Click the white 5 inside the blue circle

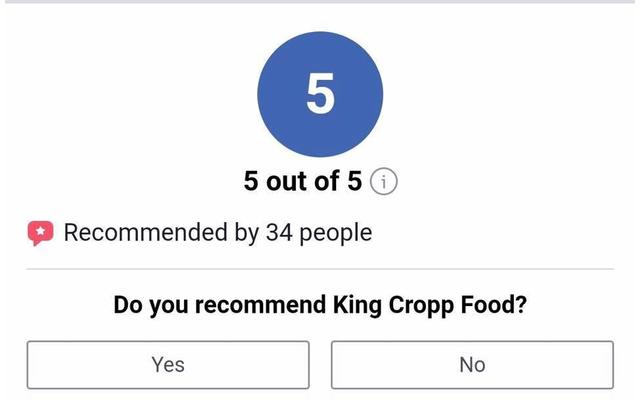pyautogui.click(x=320, y=93)
